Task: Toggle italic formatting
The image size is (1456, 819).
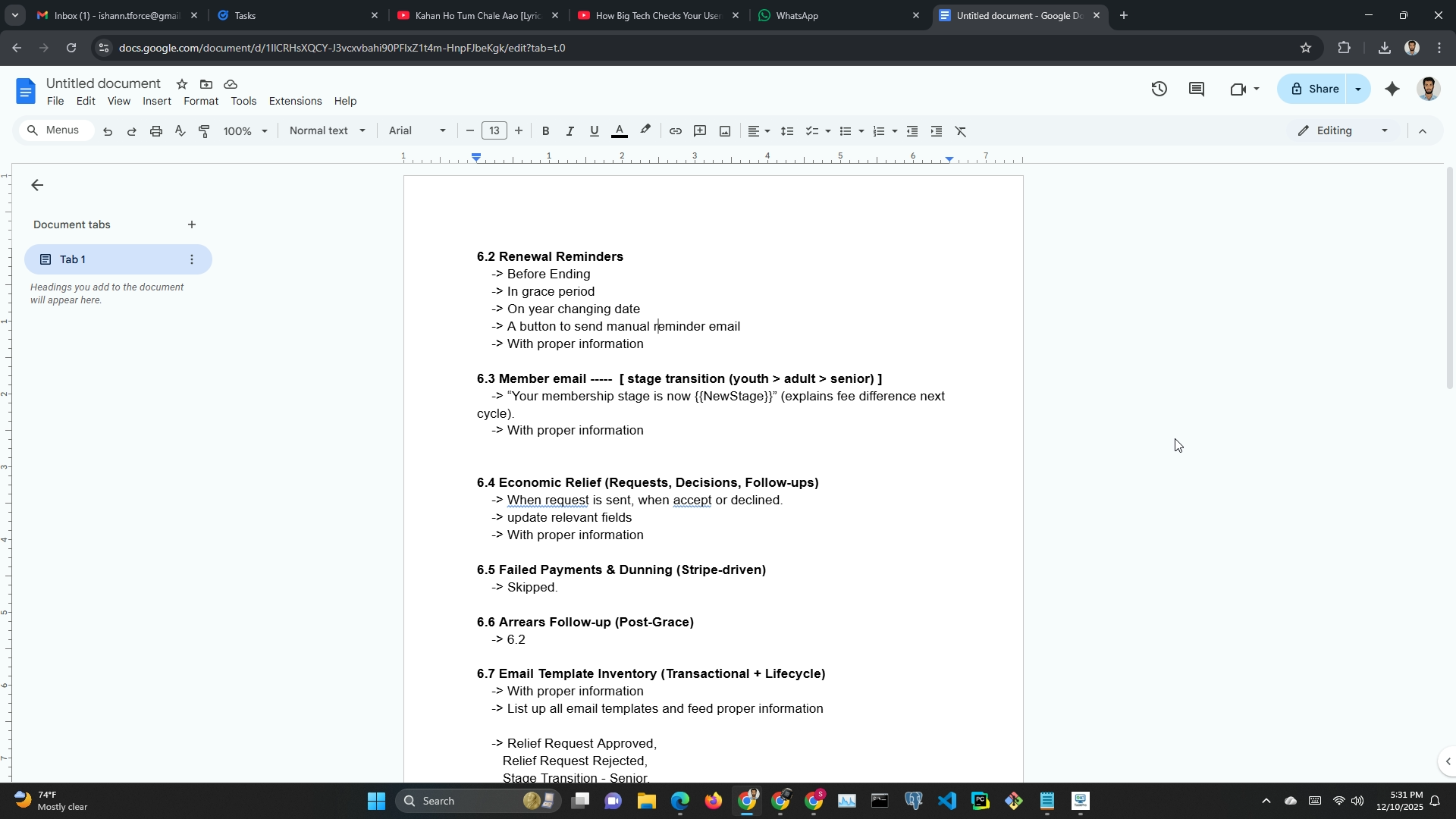Action: click(570, 131)
